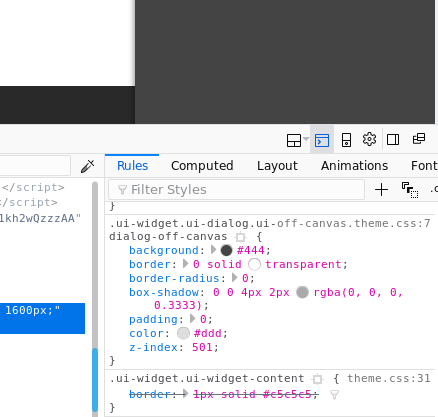Image resolution: width=438 pixels, height=417 pixels.
Task: Open the #ddd color swatch
Action: pos(183,333)
